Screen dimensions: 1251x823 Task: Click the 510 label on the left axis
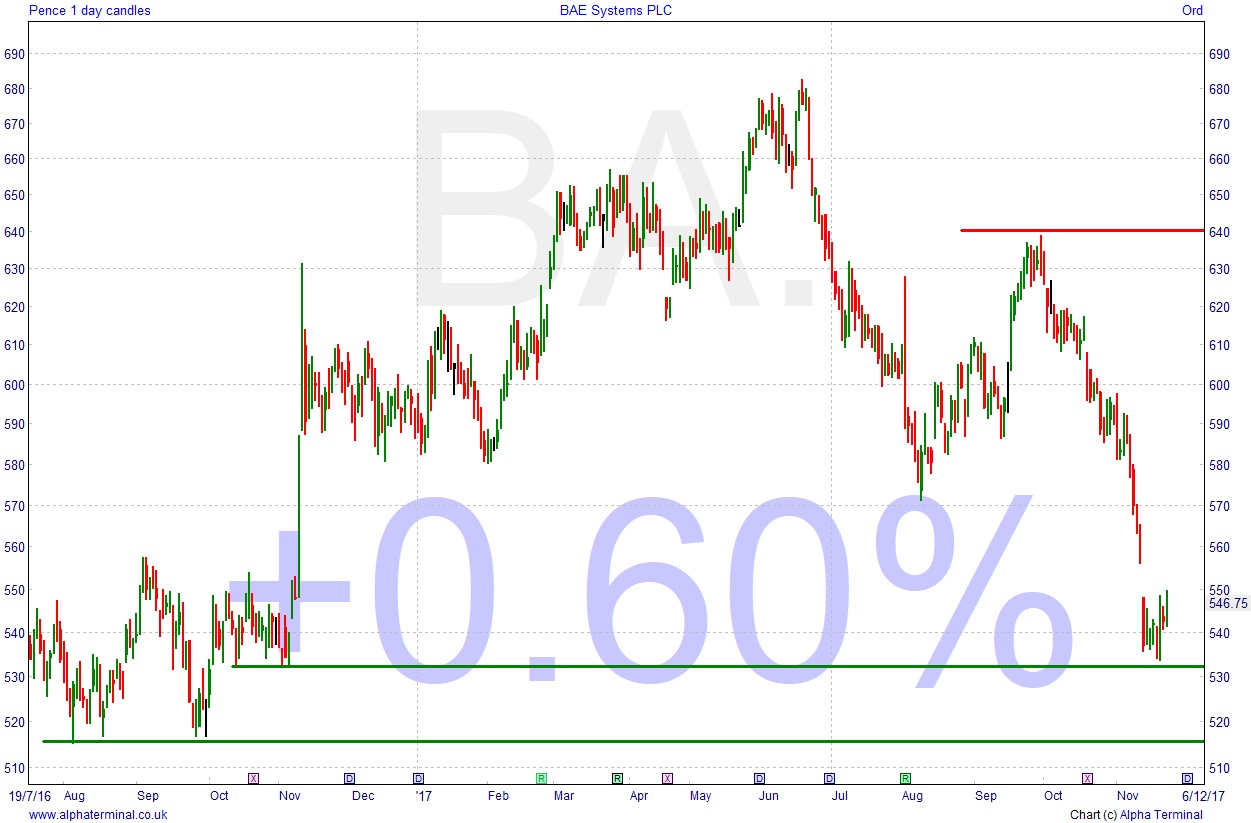tap(14, 768)
